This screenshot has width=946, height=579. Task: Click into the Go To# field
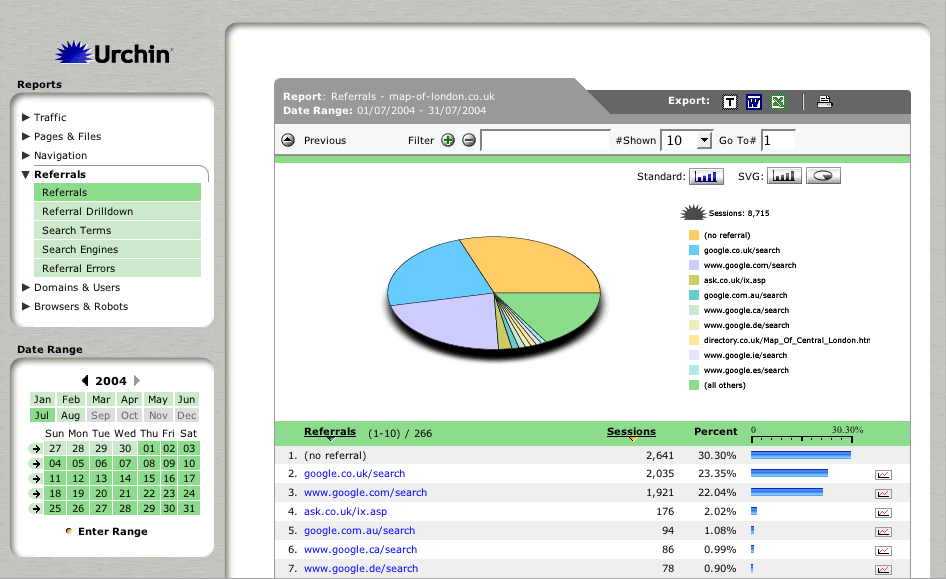pos(778,141)
